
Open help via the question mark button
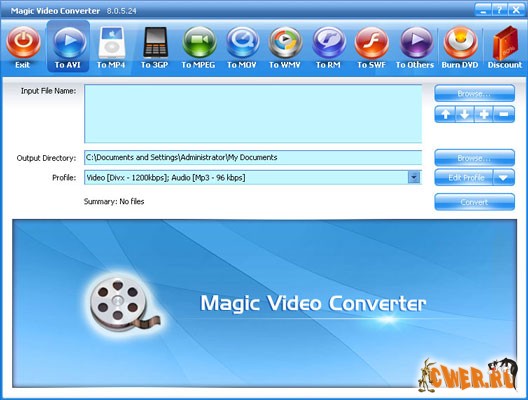[x=500, y=10]
